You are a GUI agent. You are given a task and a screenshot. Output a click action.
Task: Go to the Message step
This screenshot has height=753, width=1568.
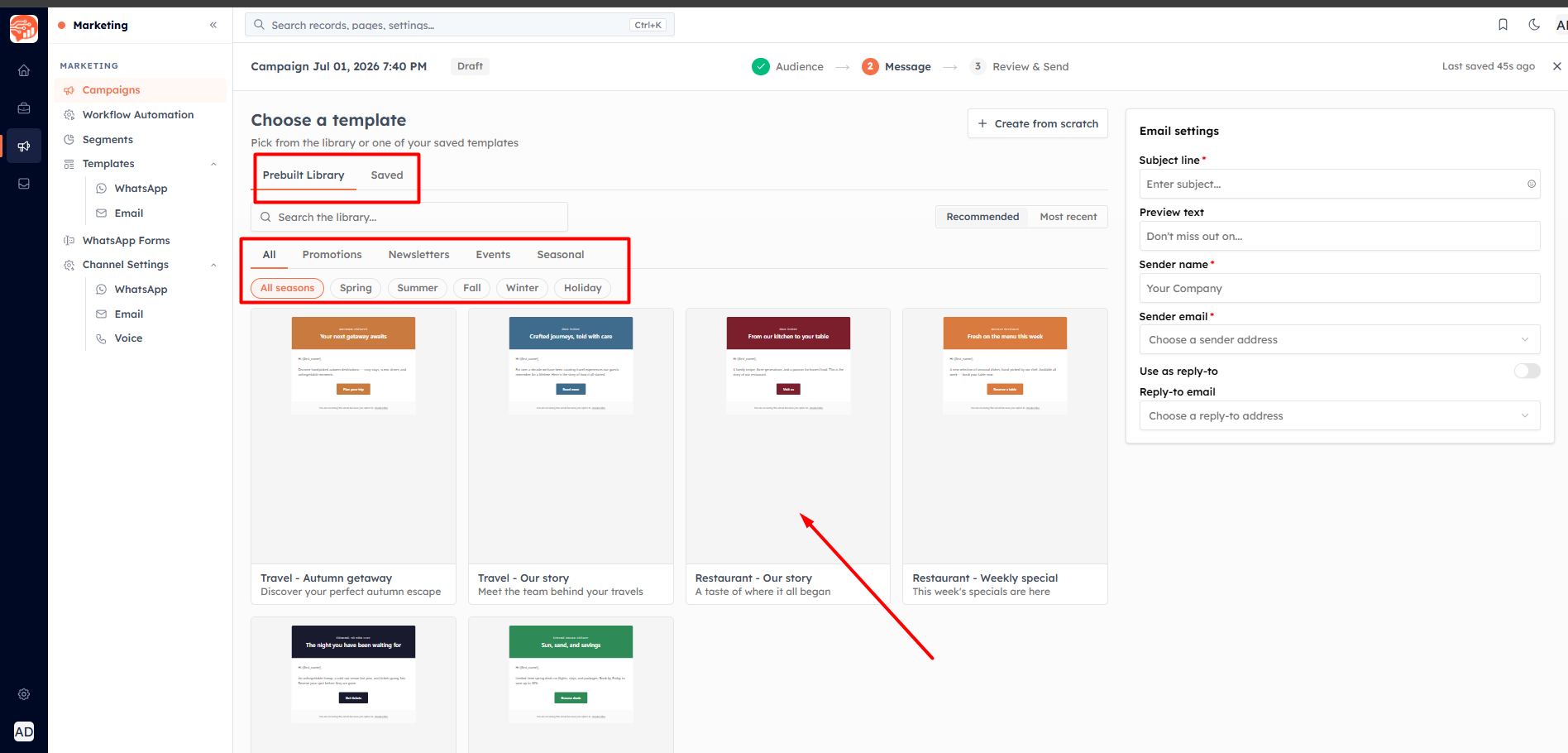pyautogui.click(x=896, y=66)
